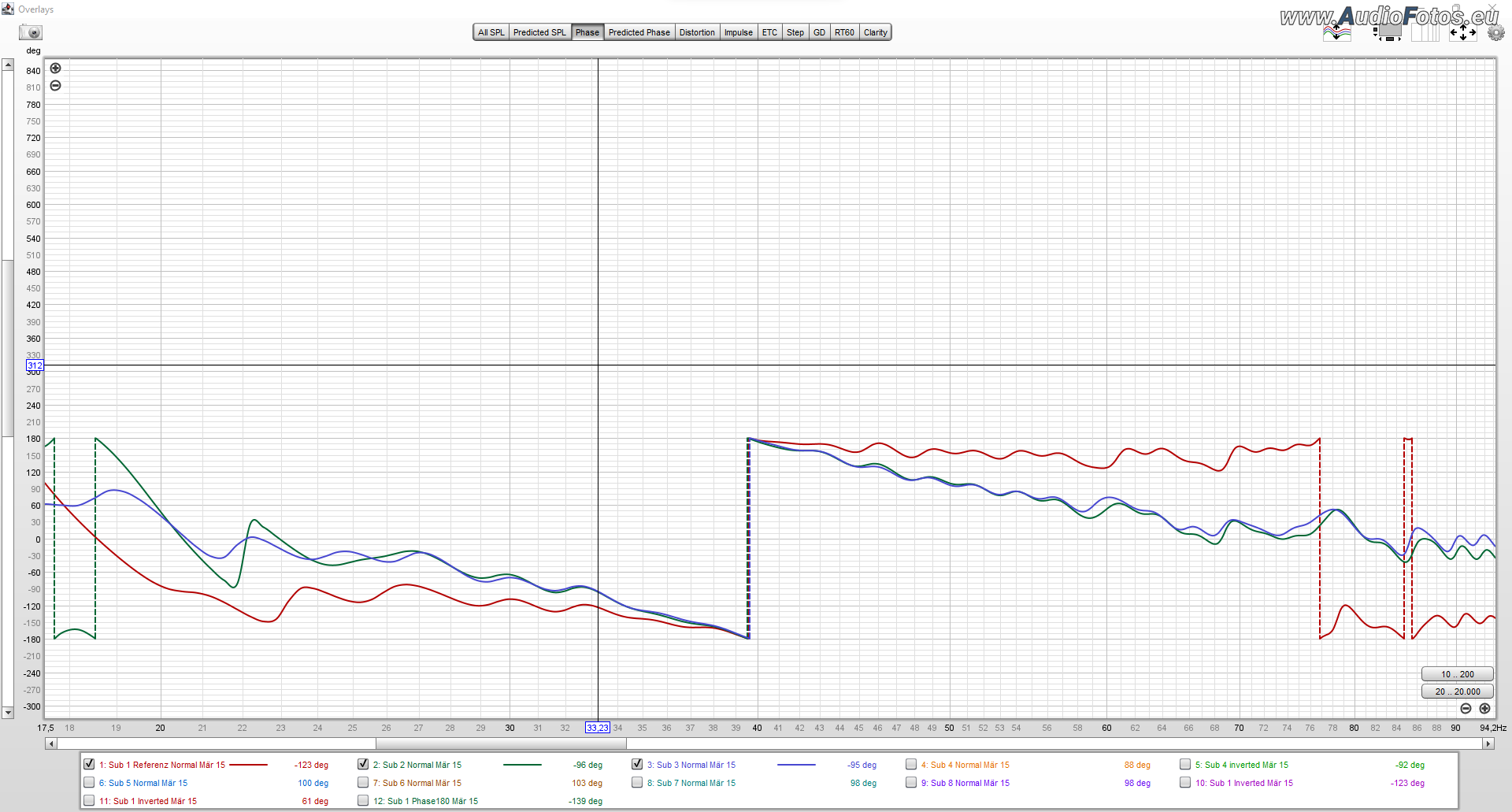Click the 88 deg value for Sub 4
This screenshot has width=1512, height=812.
click(1137, 765)
